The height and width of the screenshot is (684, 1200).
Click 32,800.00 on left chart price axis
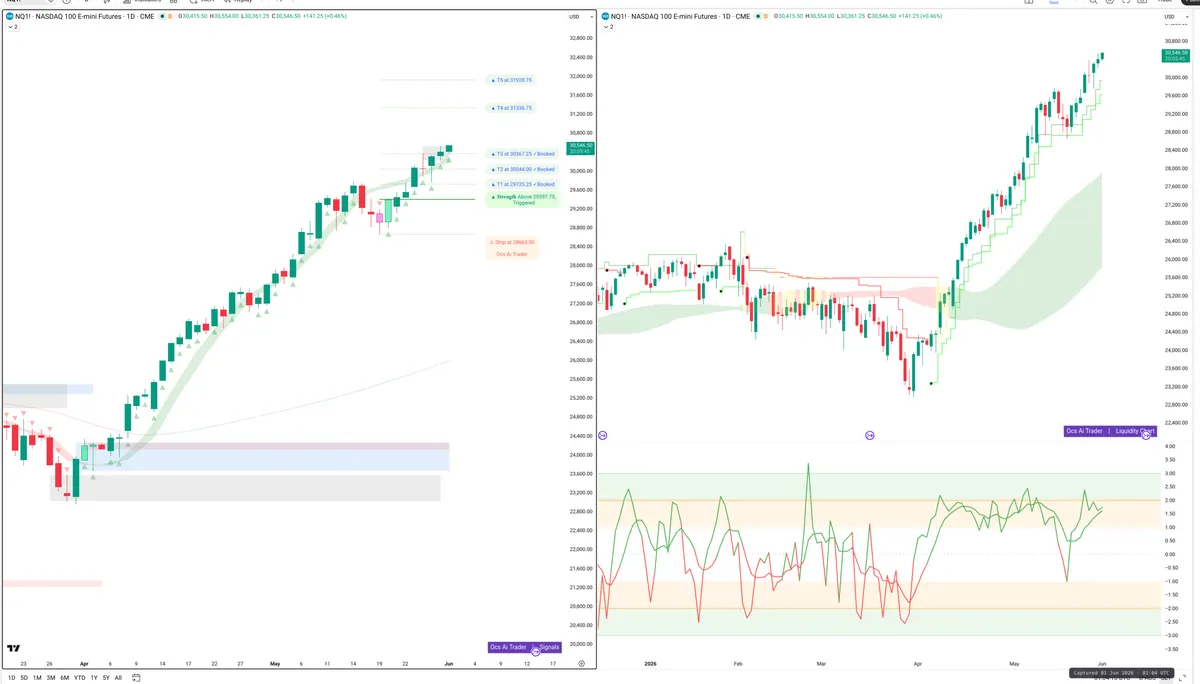click(x=581, y=38)
